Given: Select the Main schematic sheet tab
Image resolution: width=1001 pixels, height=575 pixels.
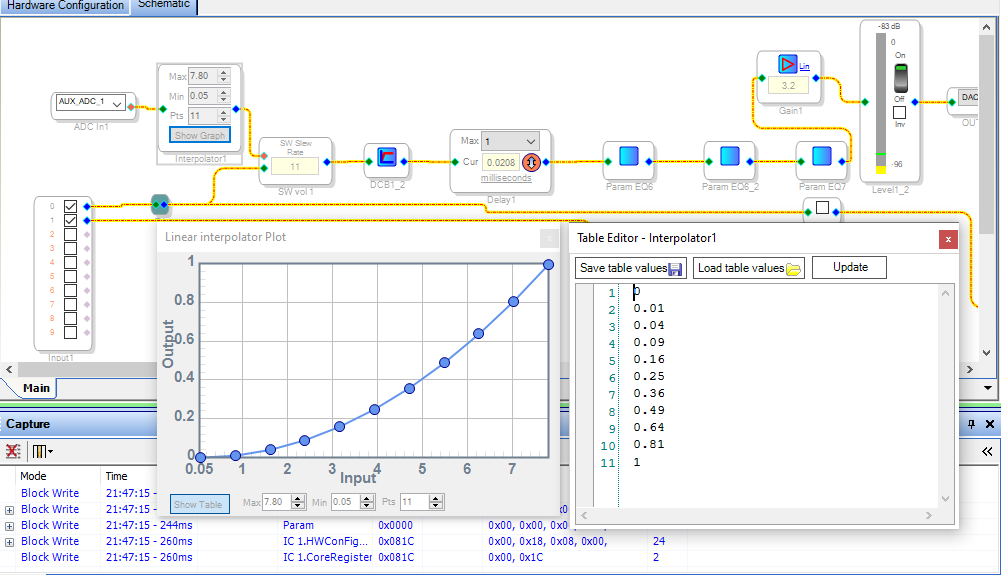Looking at the screenshot, I should pos(36,388).
